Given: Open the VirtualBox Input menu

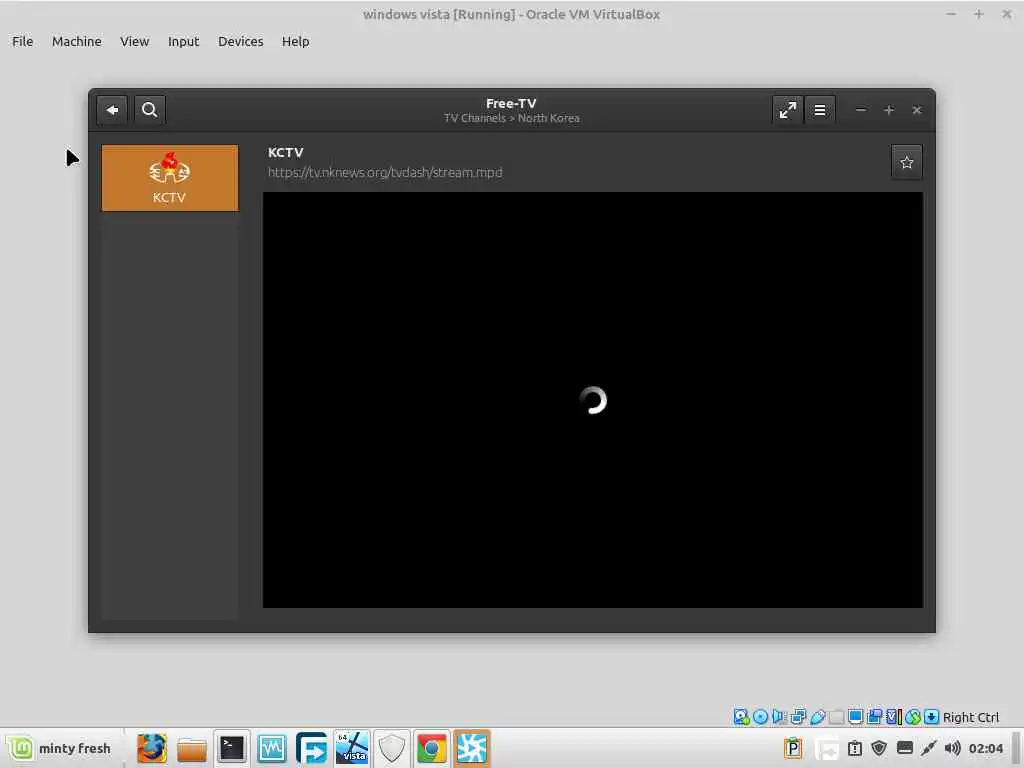Looking at the screenshot, I should pos(184,41).
